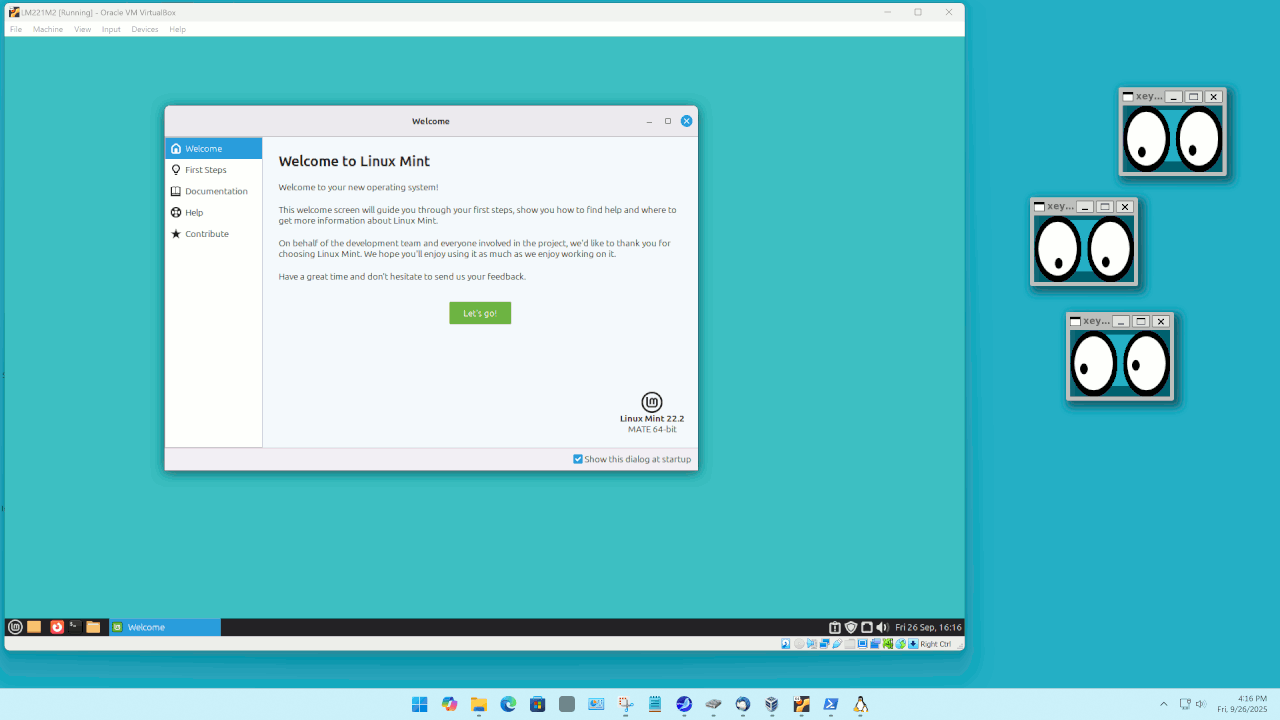Click the Mint panel volume speaker icon

(x=882, y=627)
